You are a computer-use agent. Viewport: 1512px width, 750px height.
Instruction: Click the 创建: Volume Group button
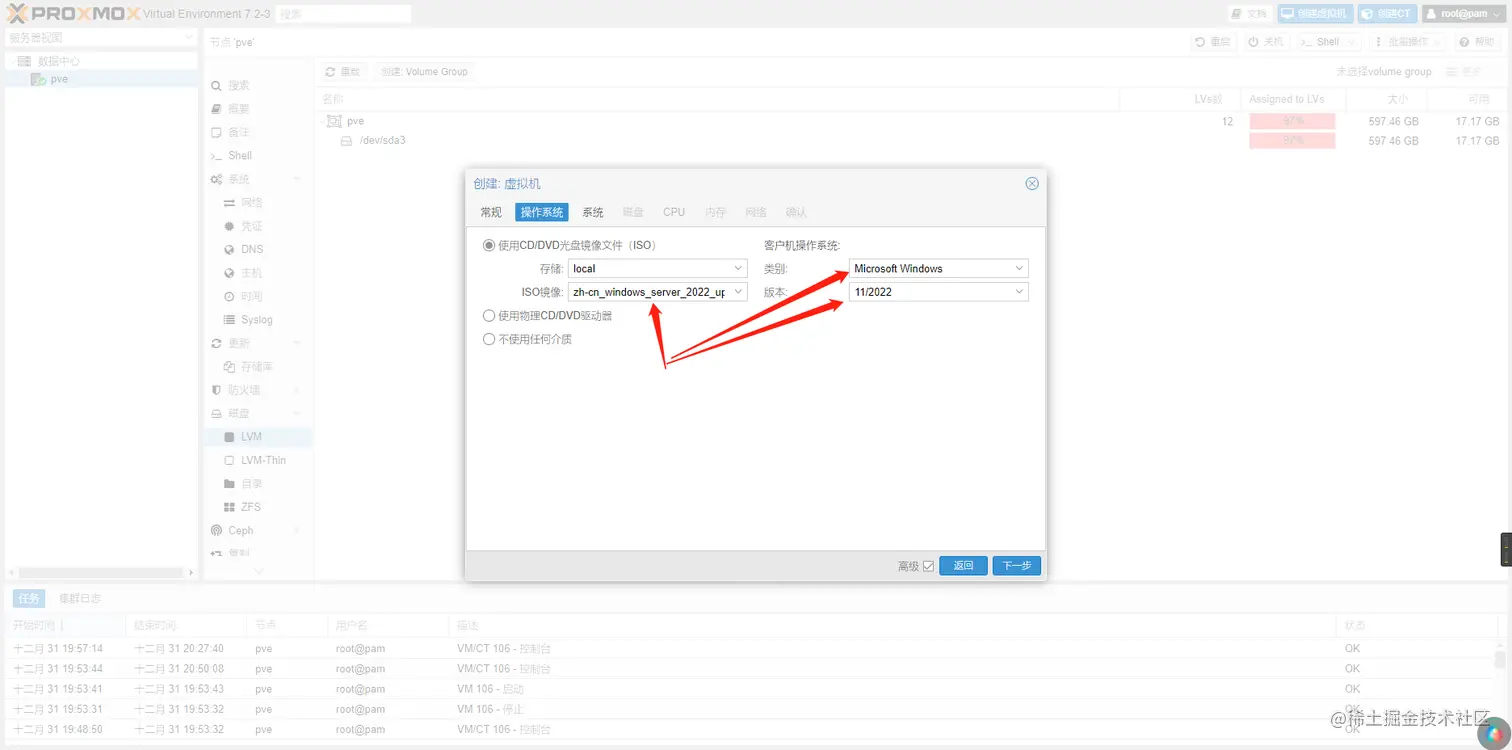click(424, 72)
